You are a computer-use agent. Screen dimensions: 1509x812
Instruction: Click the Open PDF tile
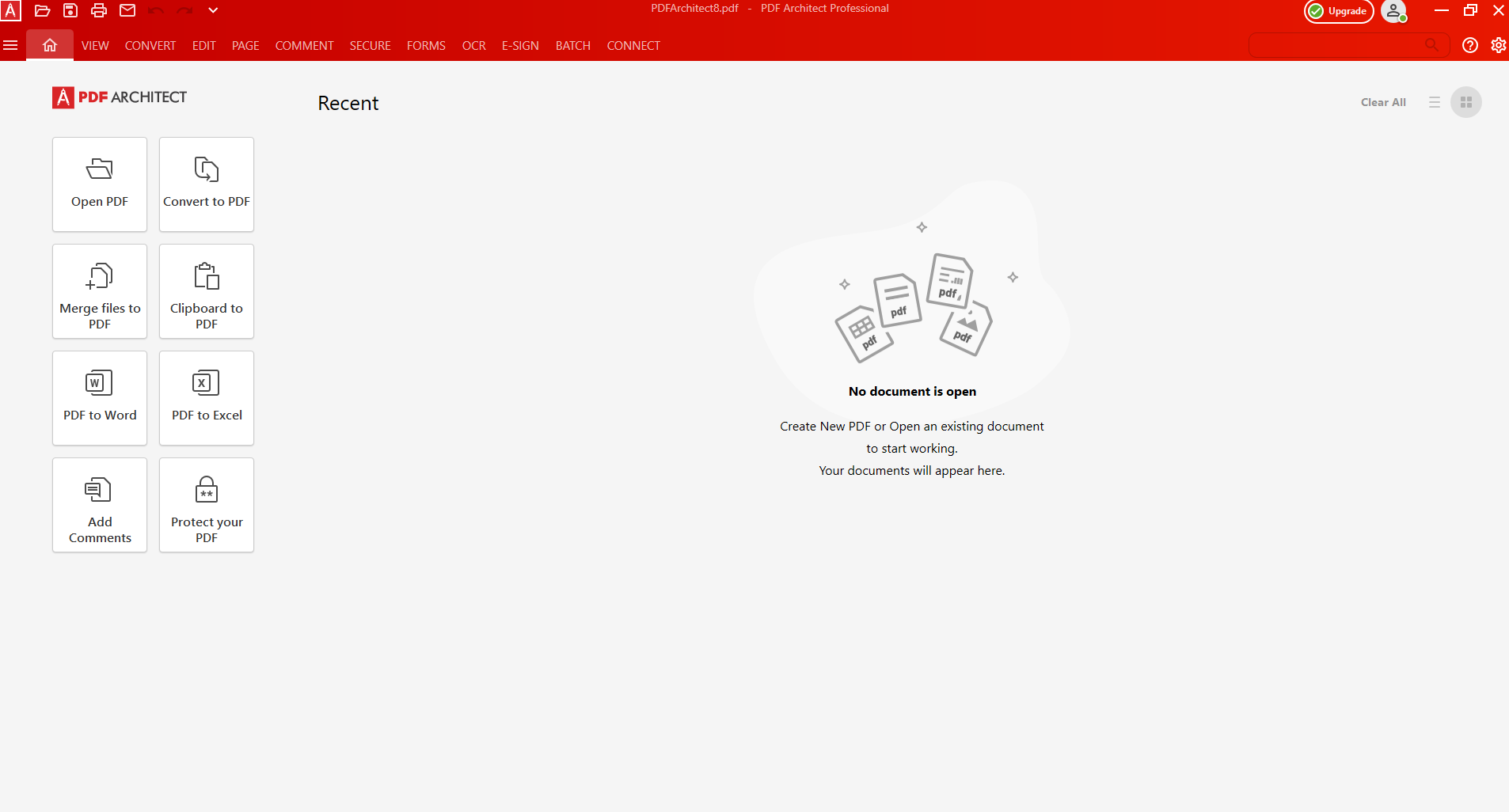(x=100, y=184)
